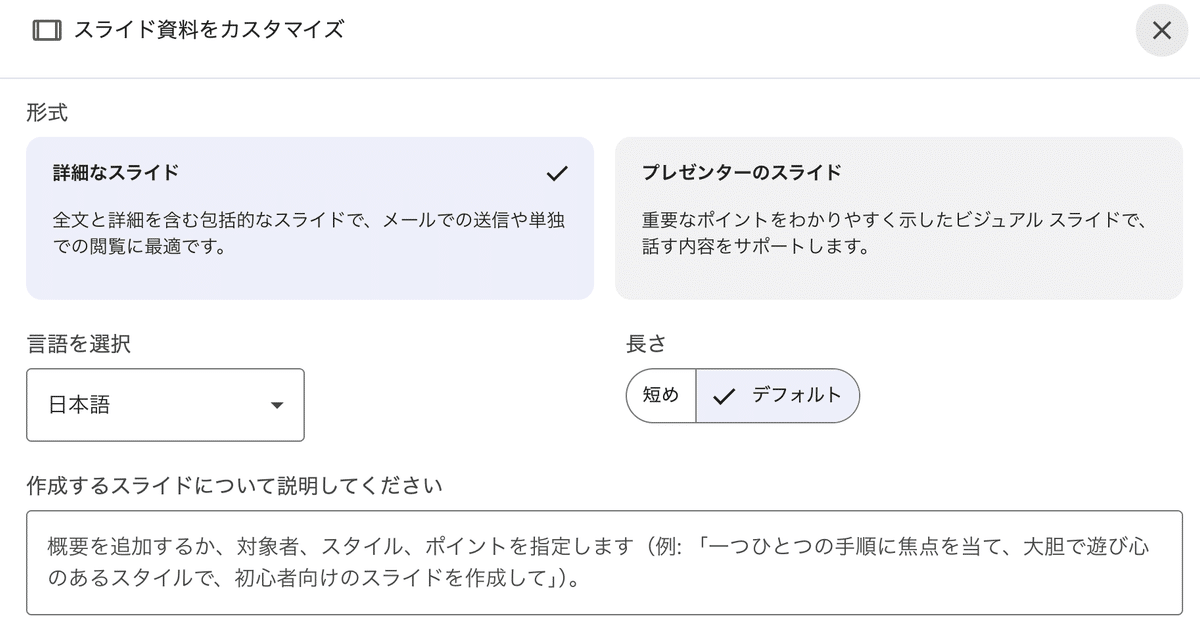The width and height of the screenshot is (1200, 639).
Task: Choose the 詳細なスライド card title
Action: point(116,172)
